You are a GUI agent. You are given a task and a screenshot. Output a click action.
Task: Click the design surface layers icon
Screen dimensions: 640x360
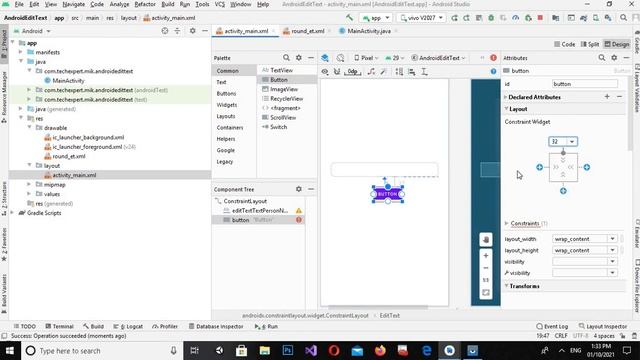(x=325, y=58)
